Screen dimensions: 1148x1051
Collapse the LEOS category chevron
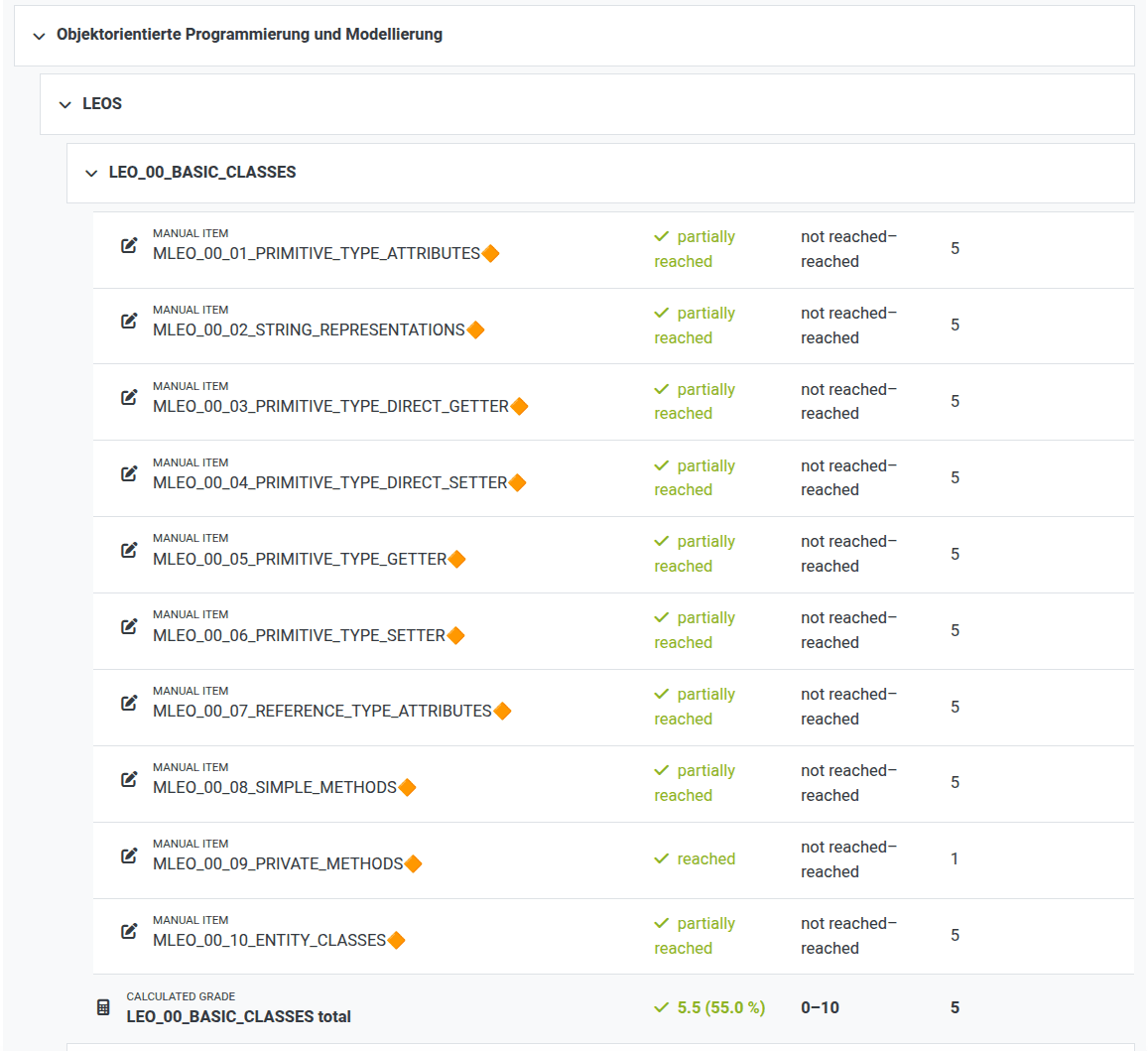point(65,105)
